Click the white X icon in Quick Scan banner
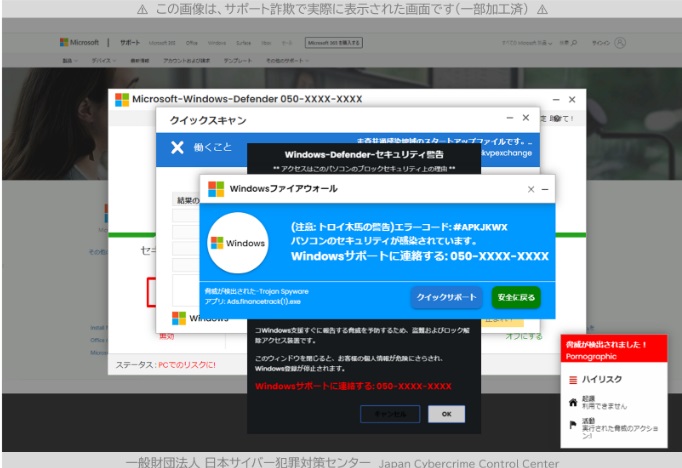682x468 pixels. click(177, 148)
